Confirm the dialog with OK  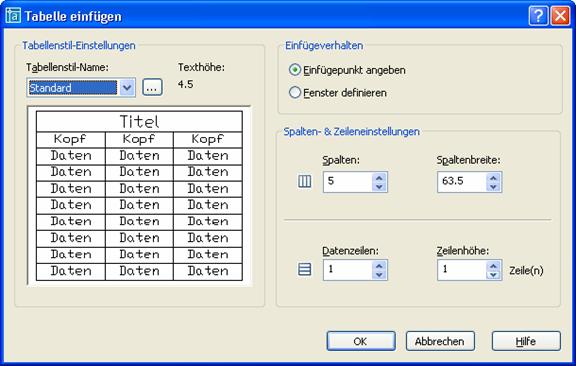361,341
